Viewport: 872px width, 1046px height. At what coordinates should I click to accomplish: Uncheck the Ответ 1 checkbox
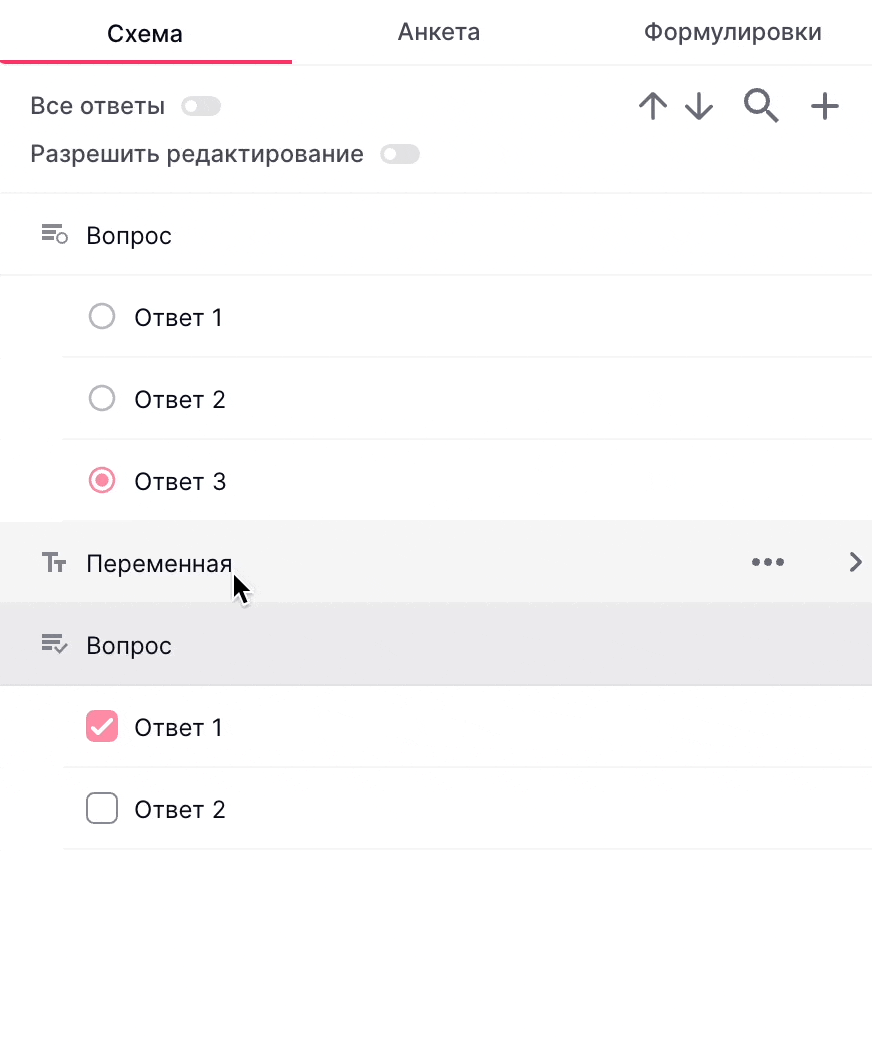click(x=102, y=726)
